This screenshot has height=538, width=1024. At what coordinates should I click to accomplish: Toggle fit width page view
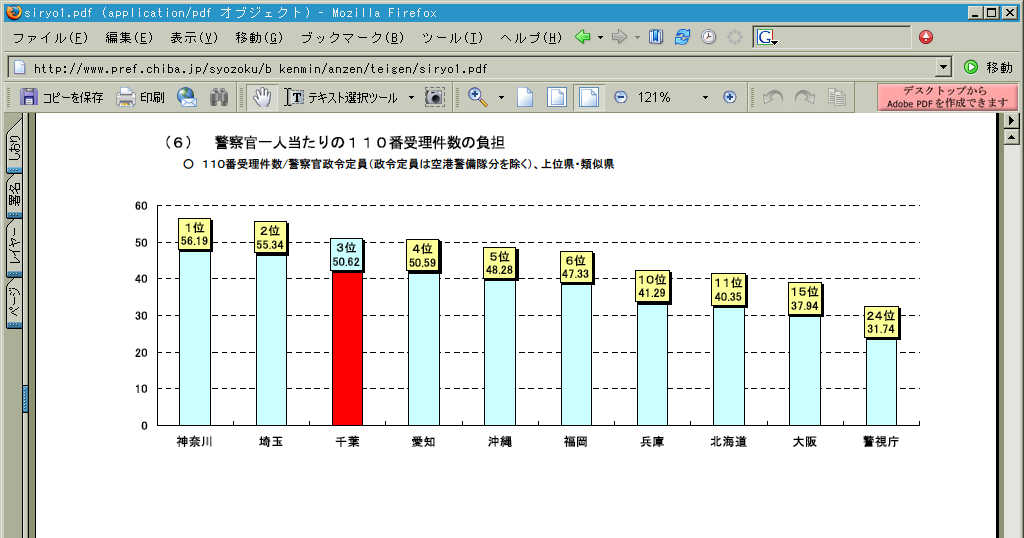coord(590,97)
